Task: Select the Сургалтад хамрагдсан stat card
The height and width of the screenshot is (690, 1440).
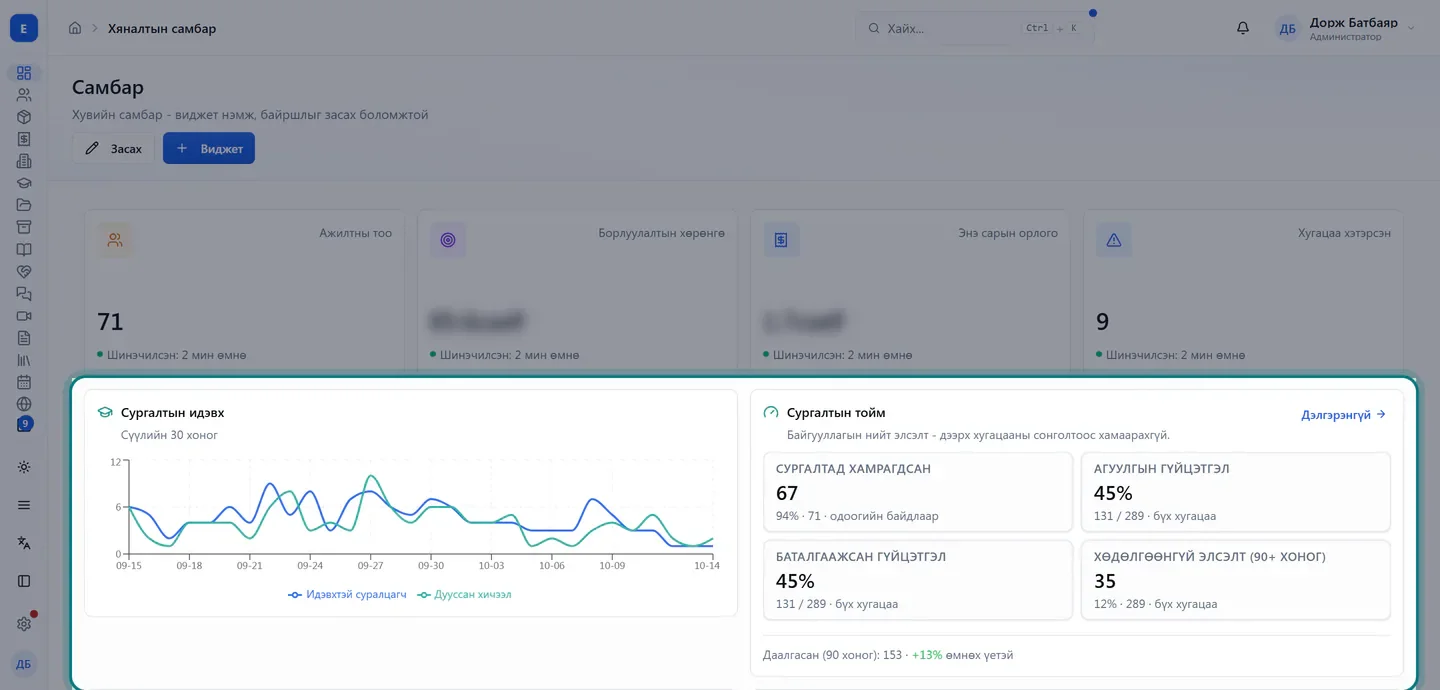Action: [x=918, y=492]
